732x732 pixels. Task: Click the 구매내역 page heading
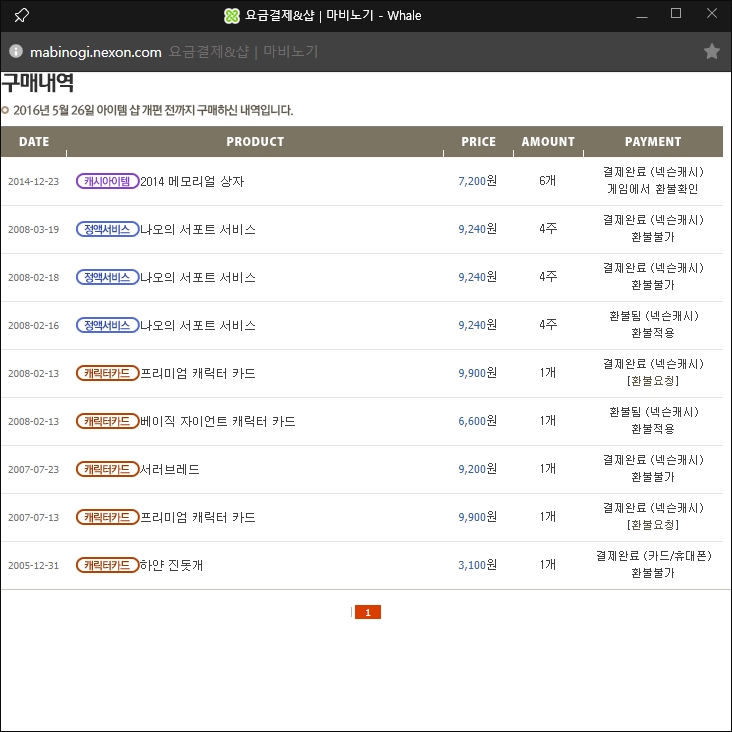pyautogui.click(x=38, y=83)
